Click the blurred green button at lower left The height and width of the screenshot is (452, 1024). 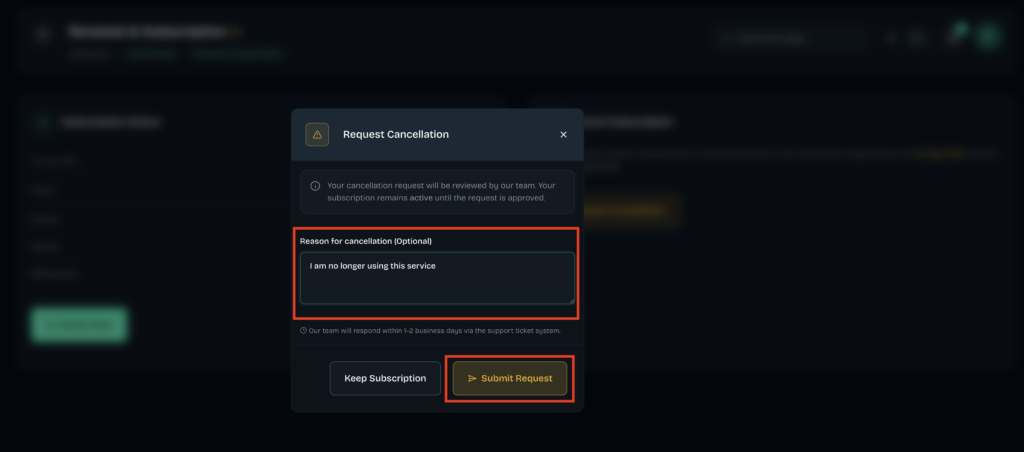tap(79, 325)
